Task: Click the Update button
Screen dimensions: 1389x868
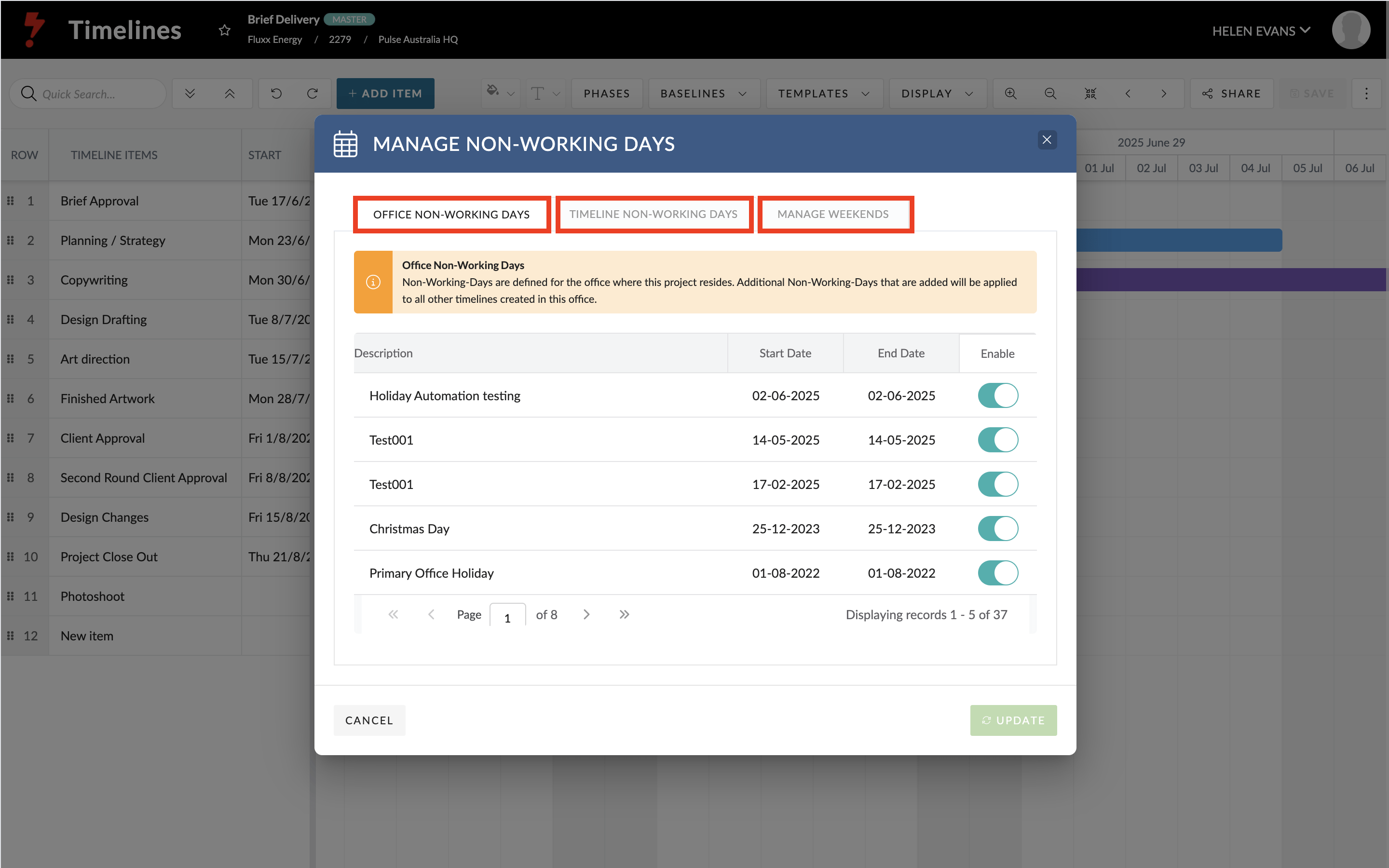Action: coord(1013,720)
